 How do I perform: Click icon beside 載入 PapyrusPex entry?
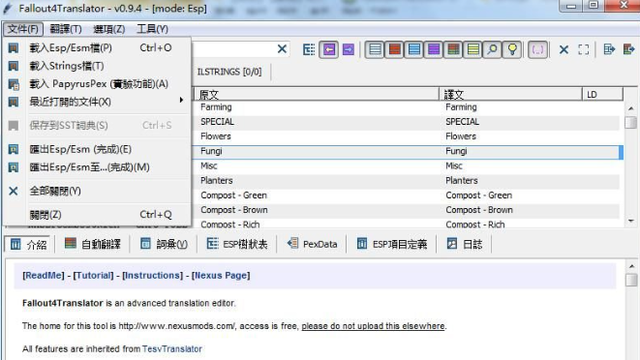click(13, 84)
